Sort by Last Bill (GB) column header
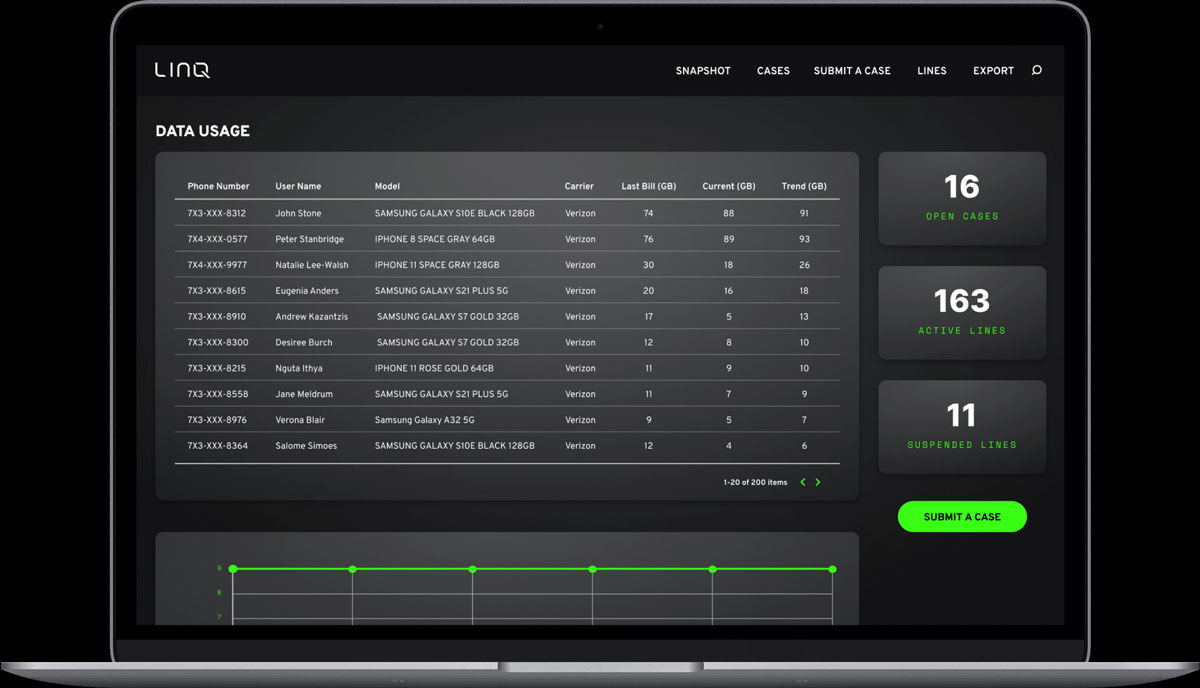Image resolution: width=1200 pixels, height=688 pixels. point(648,186)
